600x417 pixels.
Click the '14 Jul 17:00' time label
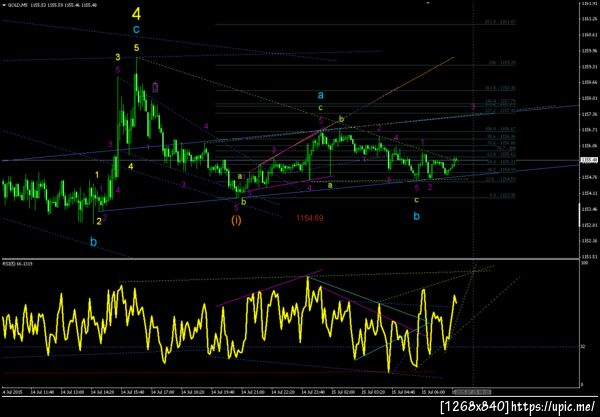[163, 392]
